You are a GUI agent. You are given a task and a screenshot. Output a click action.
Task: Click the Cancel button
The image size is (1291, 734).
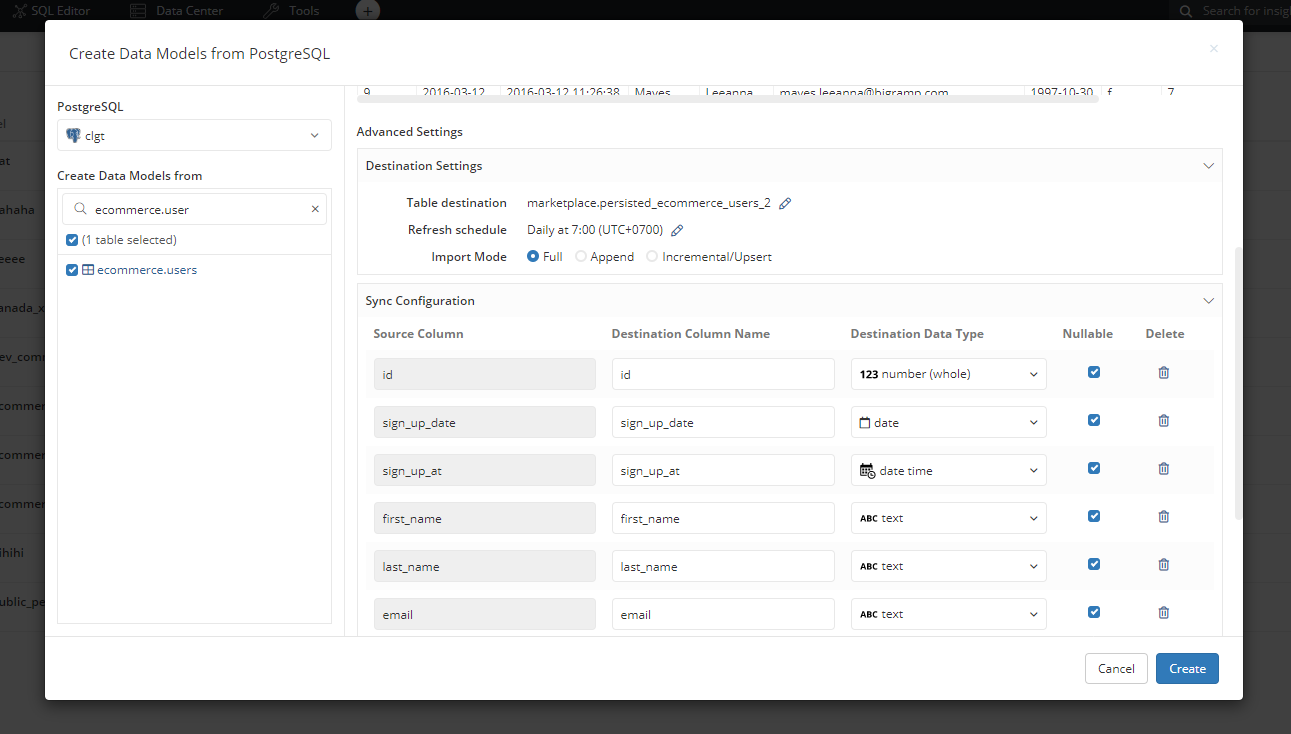[x=1116, y=668]
